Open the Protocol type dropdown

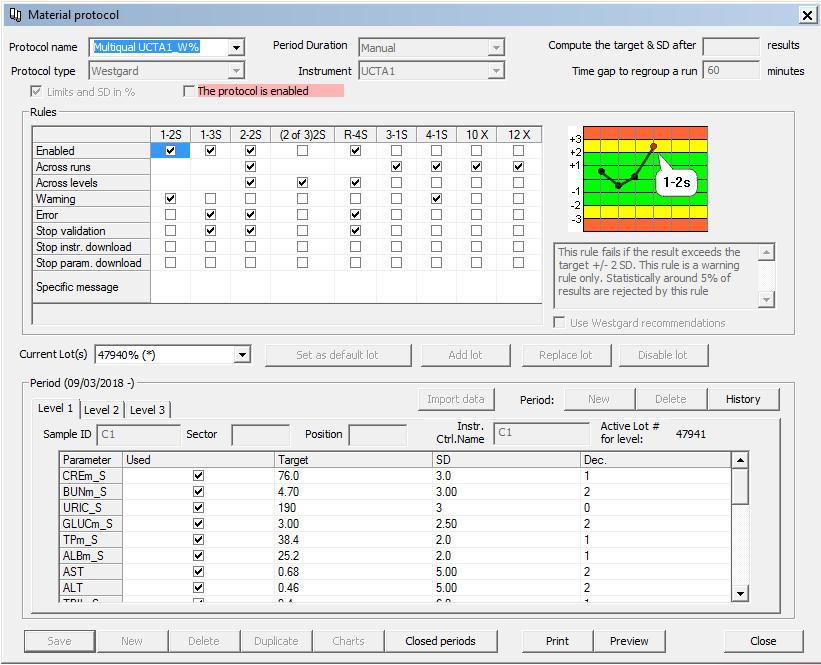pos(236,71)
